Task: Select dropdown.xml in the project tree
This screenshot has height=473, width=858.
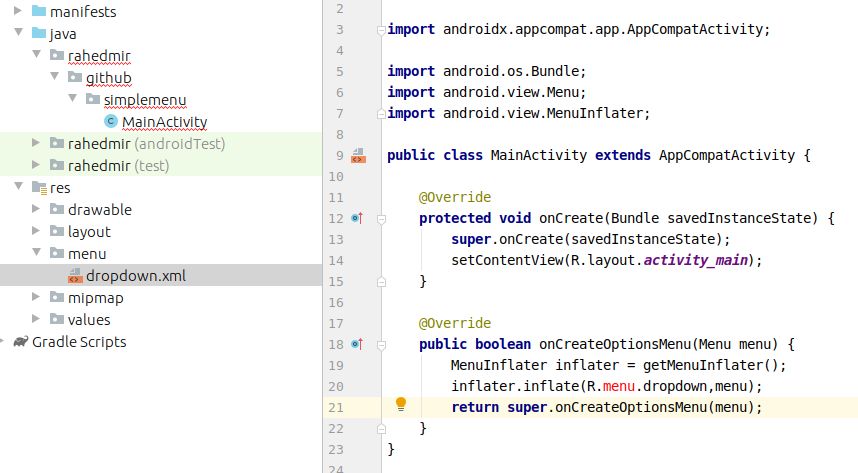Action: pyautogui.click(x=136, y=275)
